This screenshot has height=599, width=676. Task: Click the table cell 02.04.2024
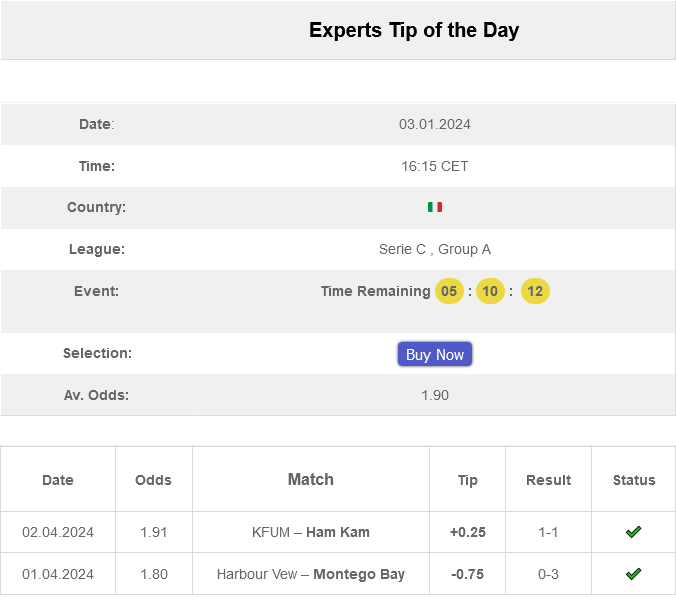[58, 532]
